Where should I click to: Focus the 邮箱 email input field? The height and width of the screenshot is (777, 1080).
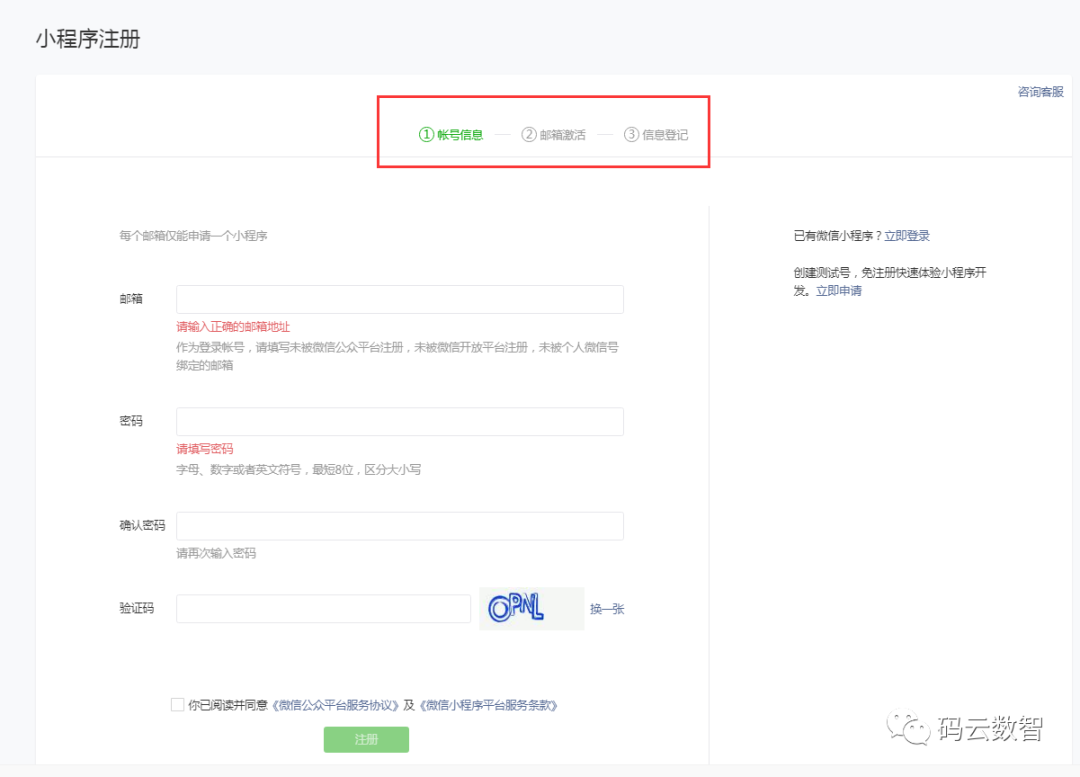click(x=400, y=299)
